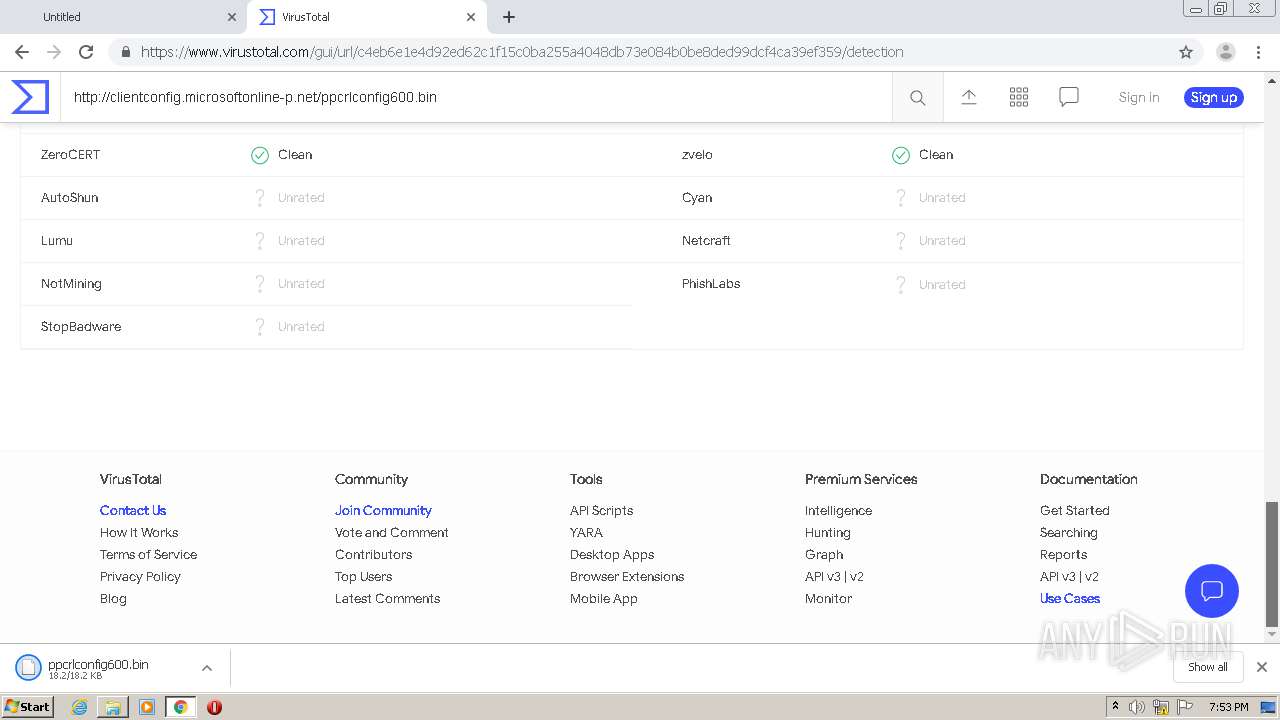Click the upload file icon
The width and height of the screenshot is (1280, 720).
click(968, 97)
